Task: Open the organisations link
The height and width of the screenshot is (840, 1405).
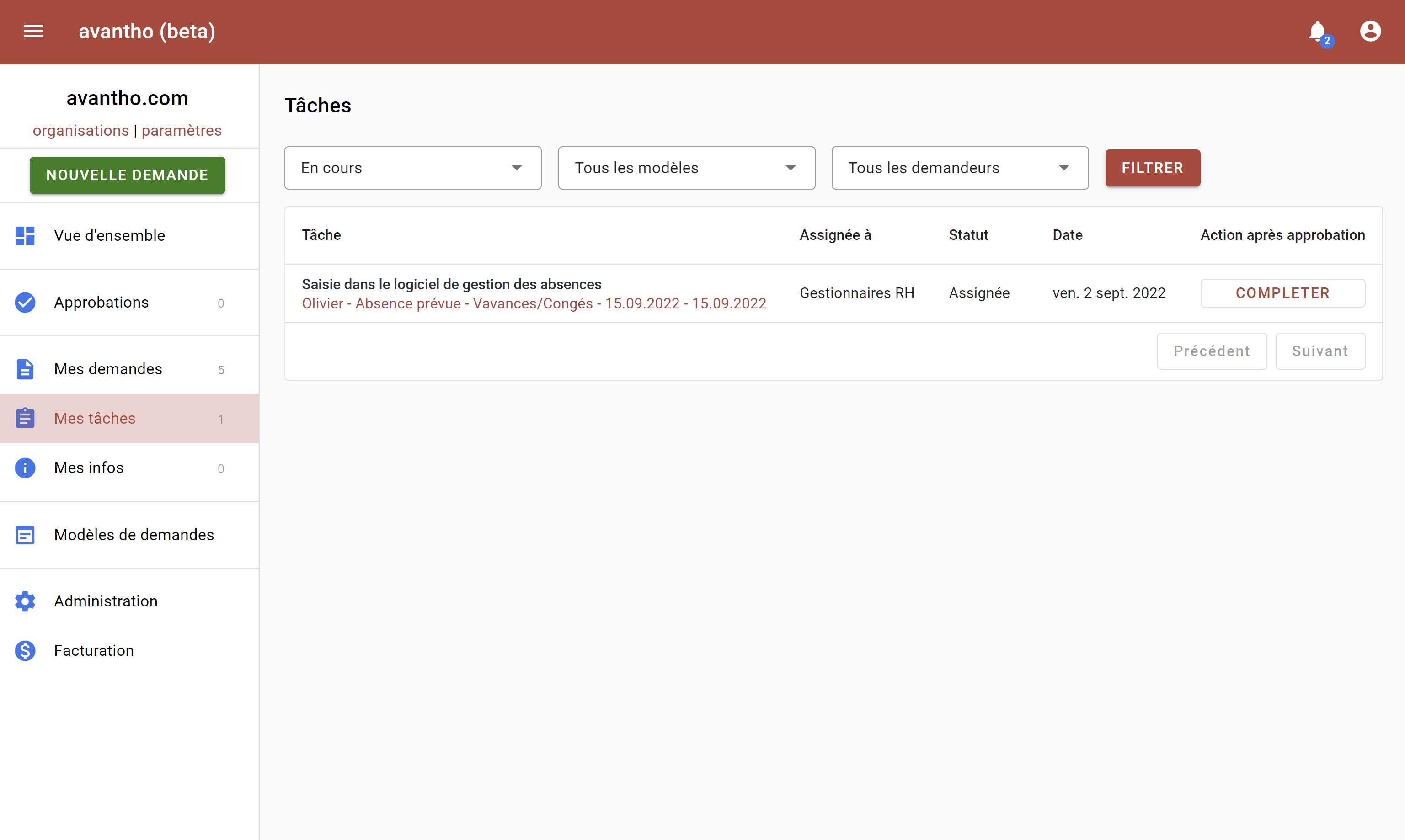Action: tap(81, 131)
